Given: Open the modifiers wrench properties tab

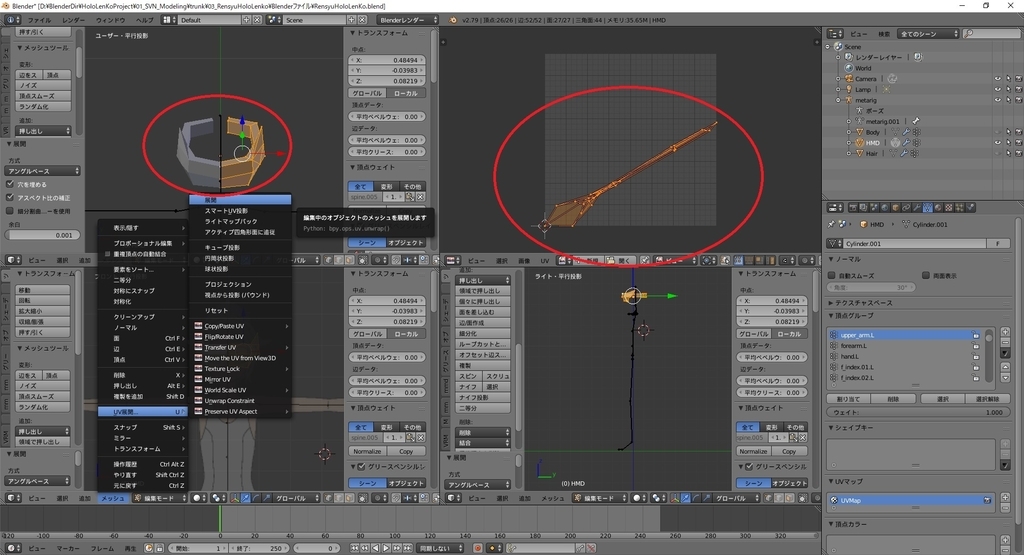Looking at the screenshot, I should 917,208.
